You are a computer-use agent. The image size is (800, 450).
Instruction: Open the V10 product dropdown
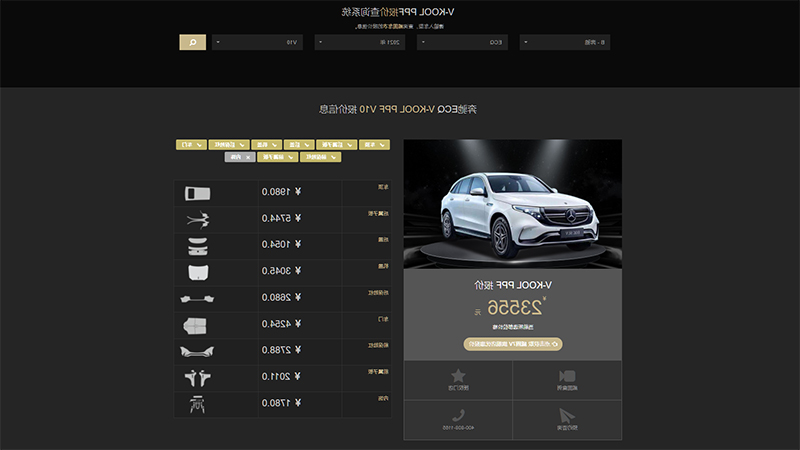point(257,42)
